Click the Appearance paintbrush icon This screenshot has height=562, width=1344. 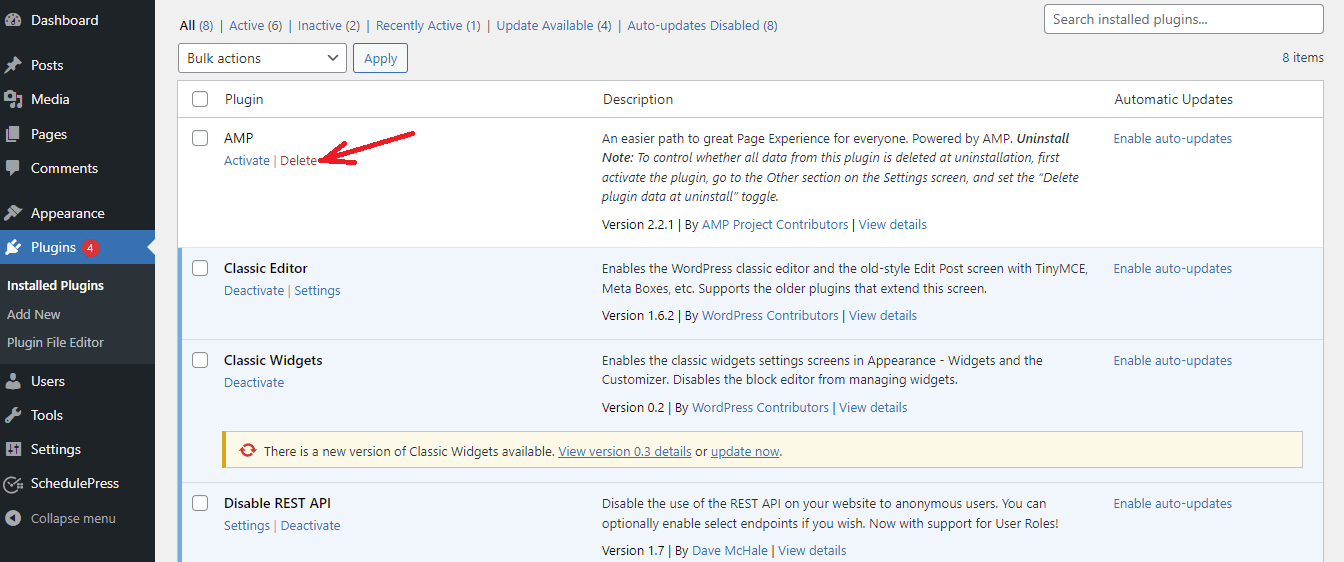tap(13, 213)
